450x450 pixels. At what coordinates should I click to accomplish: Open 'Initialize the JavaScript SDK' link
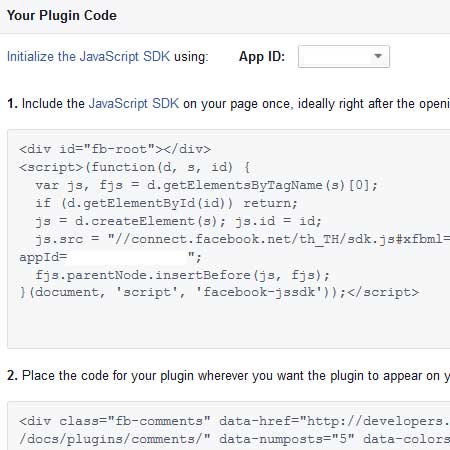pos(88,56)
